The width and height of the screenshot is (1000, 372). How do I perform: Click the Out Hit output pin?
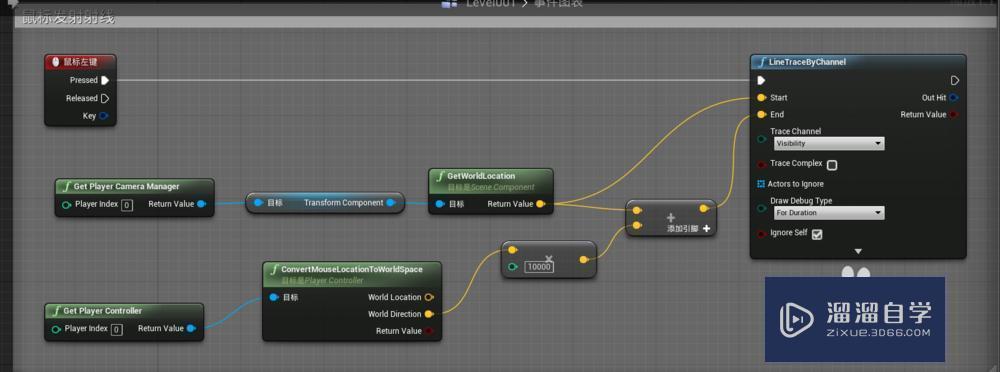coord(953,98)
